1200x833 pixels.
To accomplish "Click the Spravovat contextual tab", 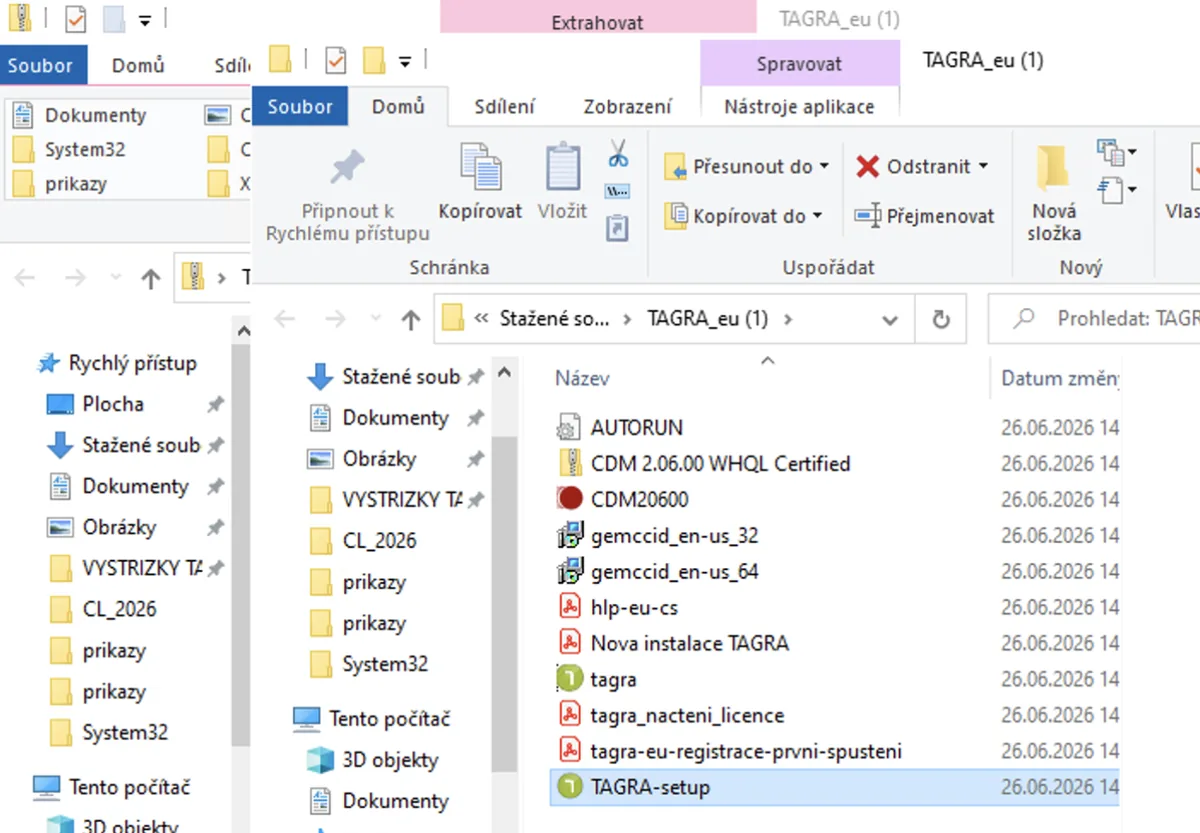I will click(x=799, y=64).
